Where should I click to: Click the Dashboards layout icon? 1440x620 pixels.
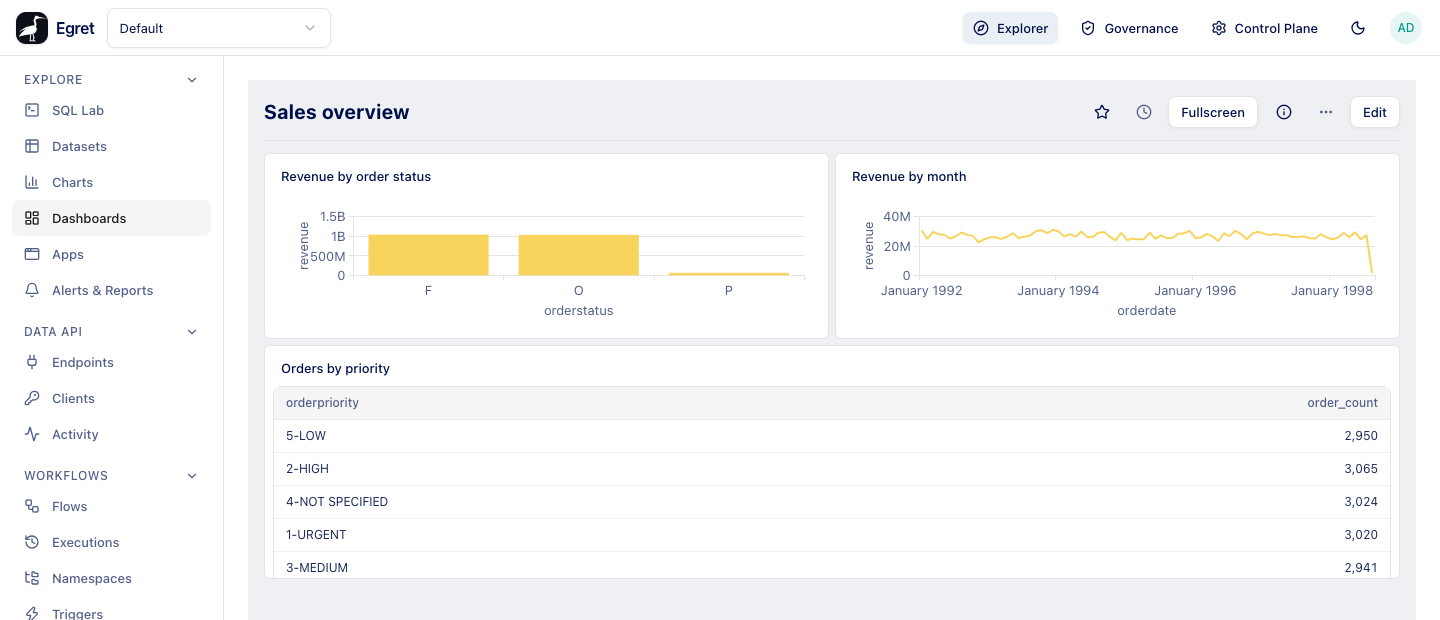coord(32,218)
